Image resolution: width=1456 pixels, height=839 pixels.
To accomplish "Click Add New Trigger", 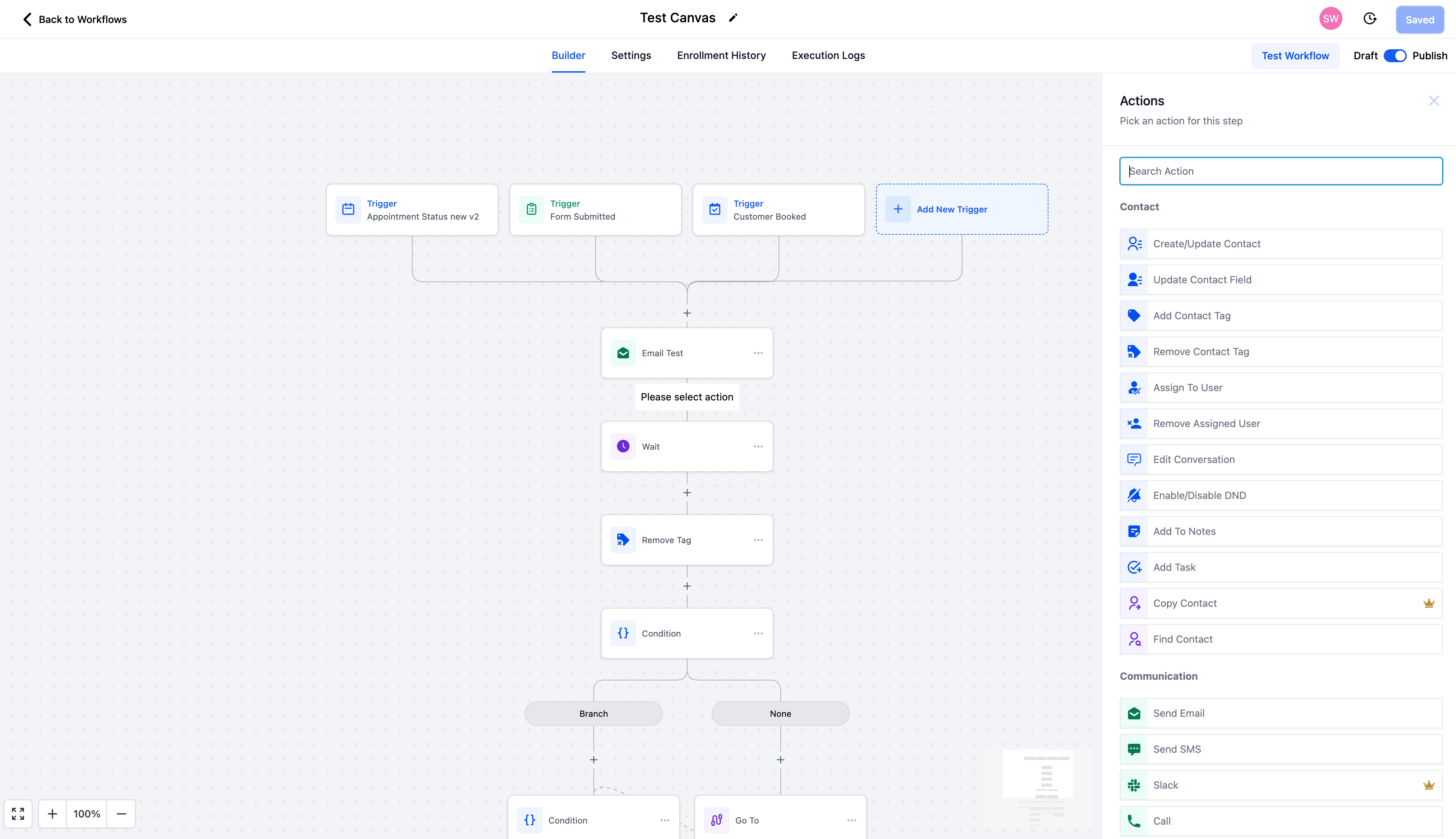I will coord(961,209).
